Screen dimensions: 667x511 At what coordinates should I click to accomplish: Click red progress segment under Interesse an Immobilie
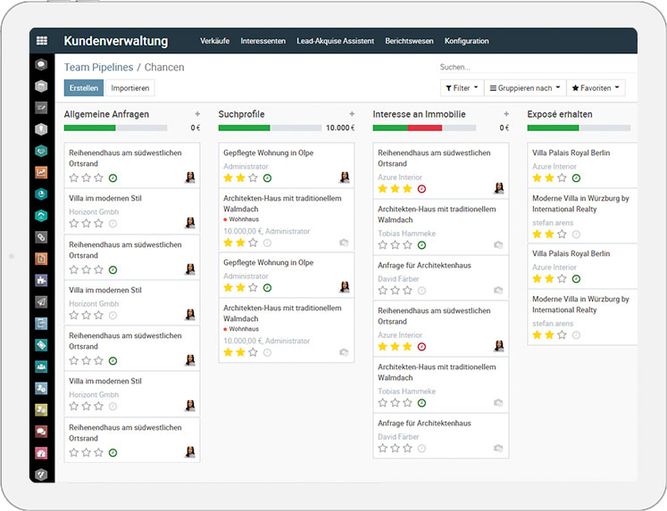(425, 128)
